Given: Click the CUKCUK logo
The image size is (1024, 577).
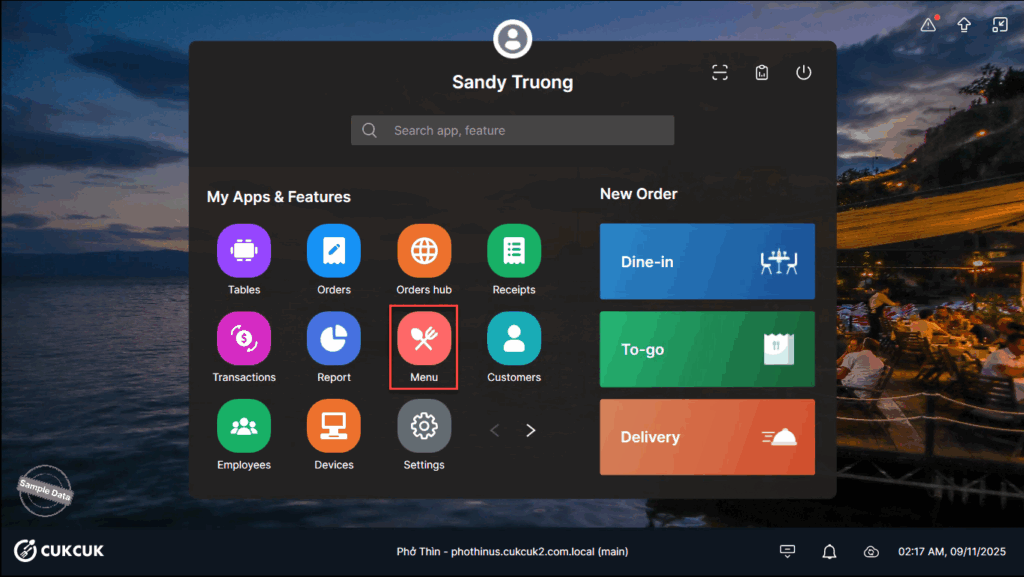Looking at the screenshot, I should [x=59, y=550].
